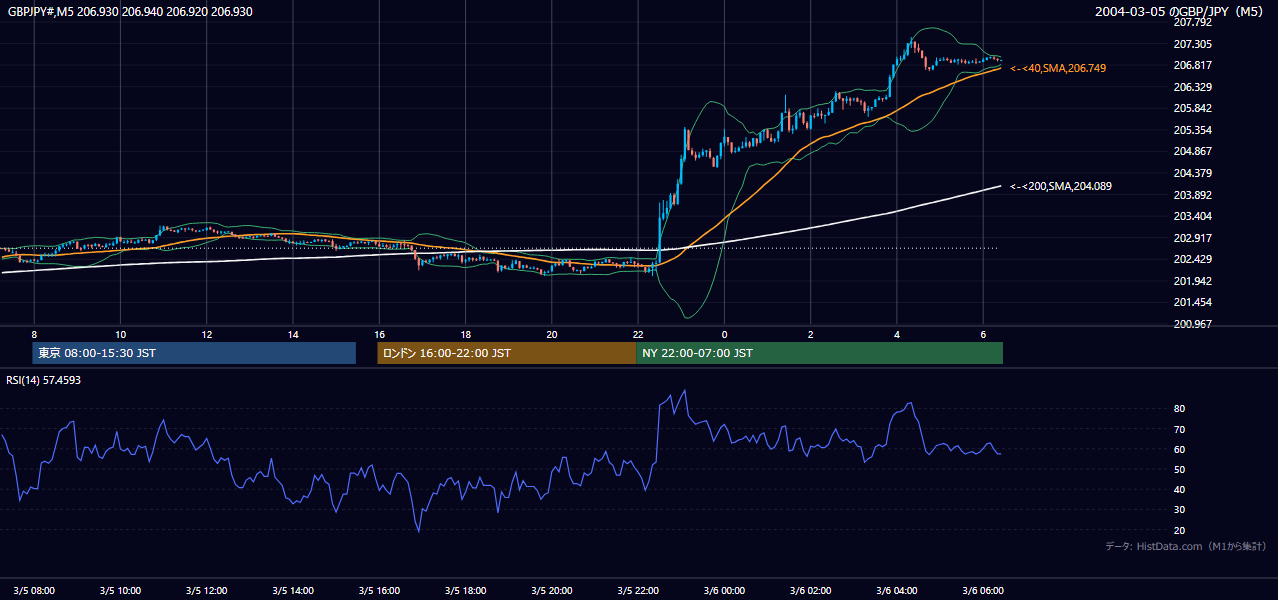Viewport: 1278px width, 600px height.
Task: Click price axis label 201.454
Action: pyautogui.click(x=1192, y=302)
